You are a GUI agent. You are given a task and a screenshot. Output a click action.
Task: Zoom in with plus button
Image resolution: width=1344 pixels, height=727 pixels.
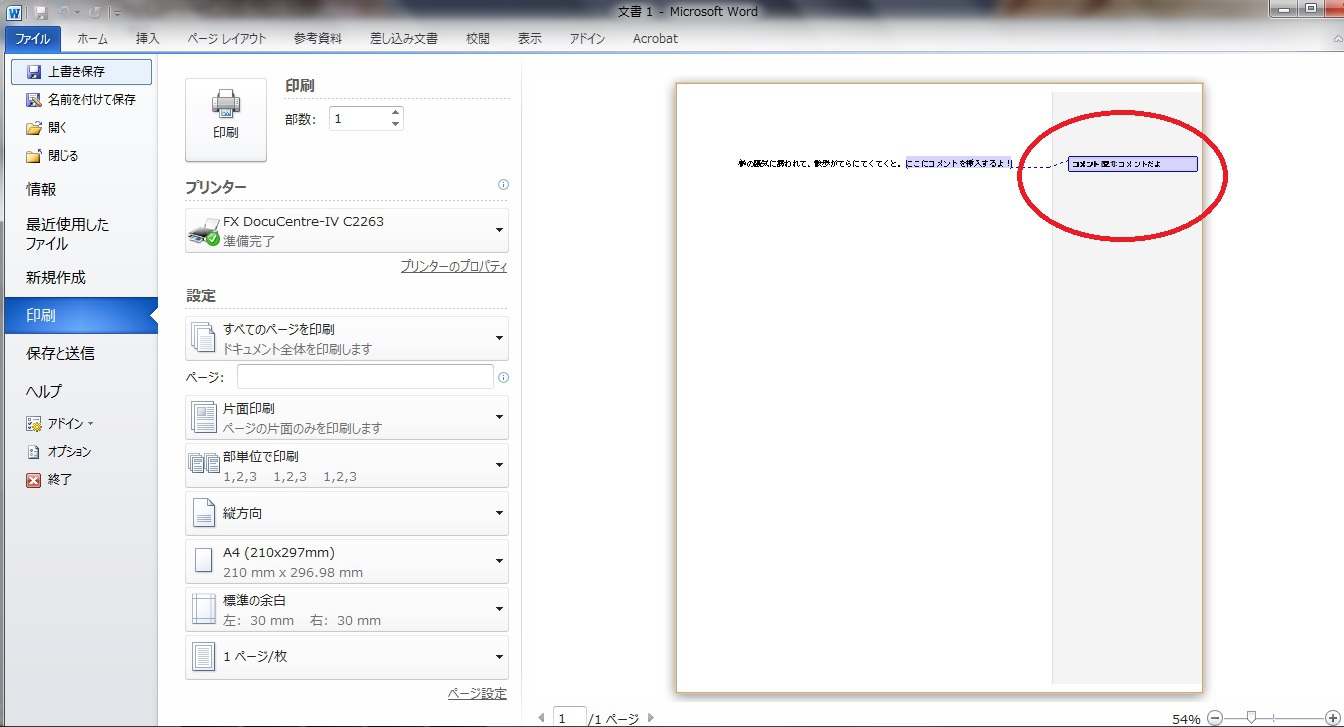1331,718
